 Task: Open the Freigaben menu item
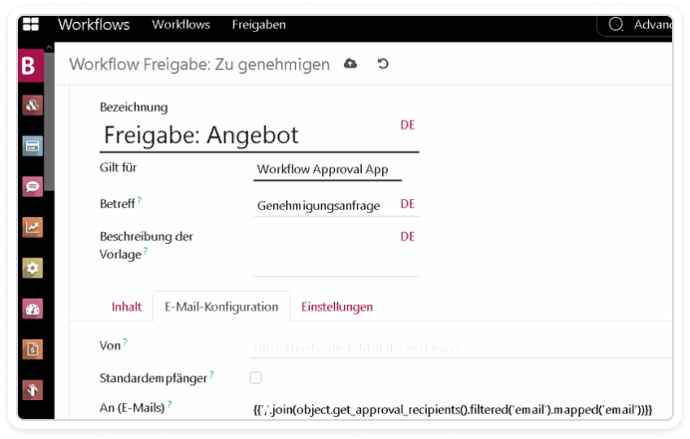(259, 24)
